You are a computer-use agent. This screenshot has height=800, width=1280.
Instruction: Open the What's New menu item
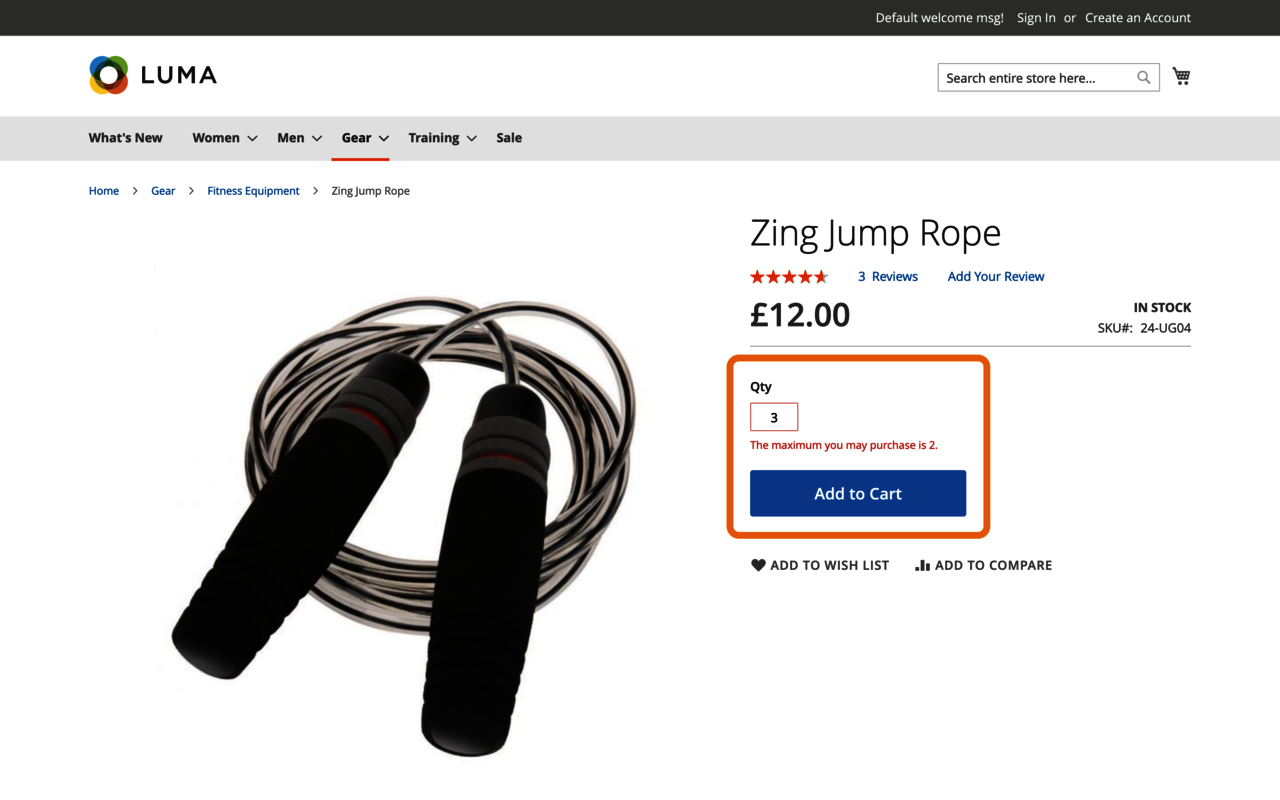tap(125, 138)
